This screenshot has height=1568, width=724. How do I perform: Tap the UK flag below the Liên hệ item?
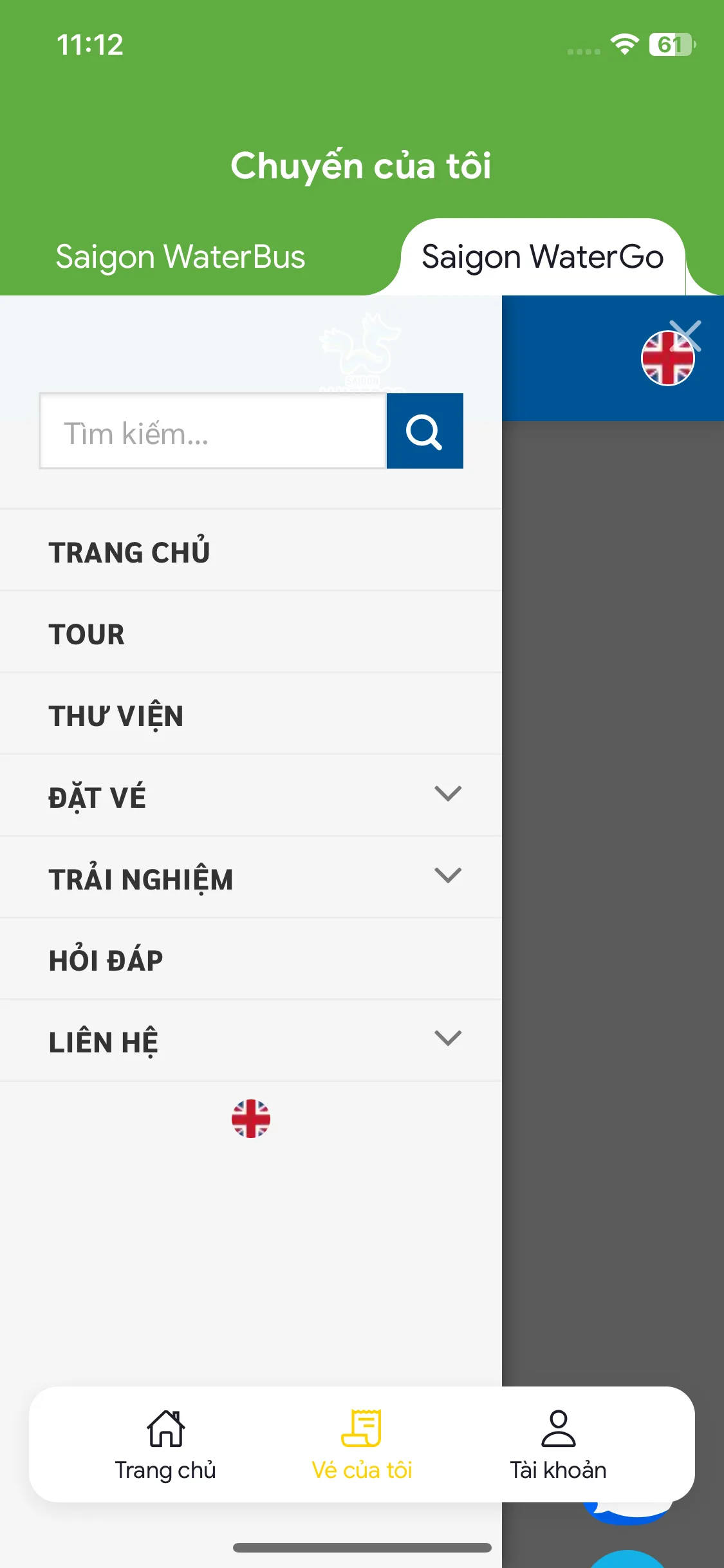coord(251,1119)
